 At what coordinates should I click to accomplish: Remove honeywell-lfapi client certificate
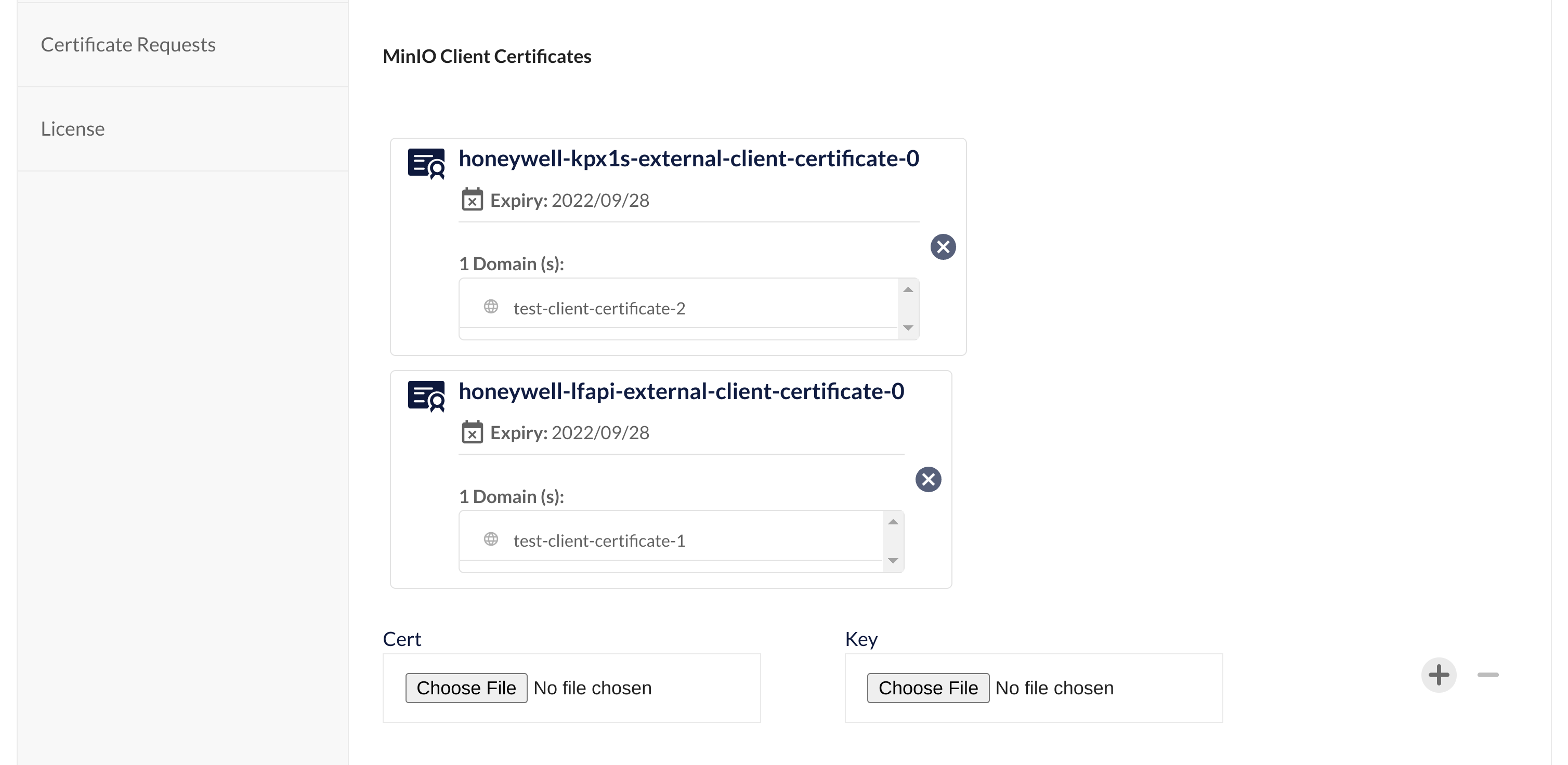pos(928,480)
